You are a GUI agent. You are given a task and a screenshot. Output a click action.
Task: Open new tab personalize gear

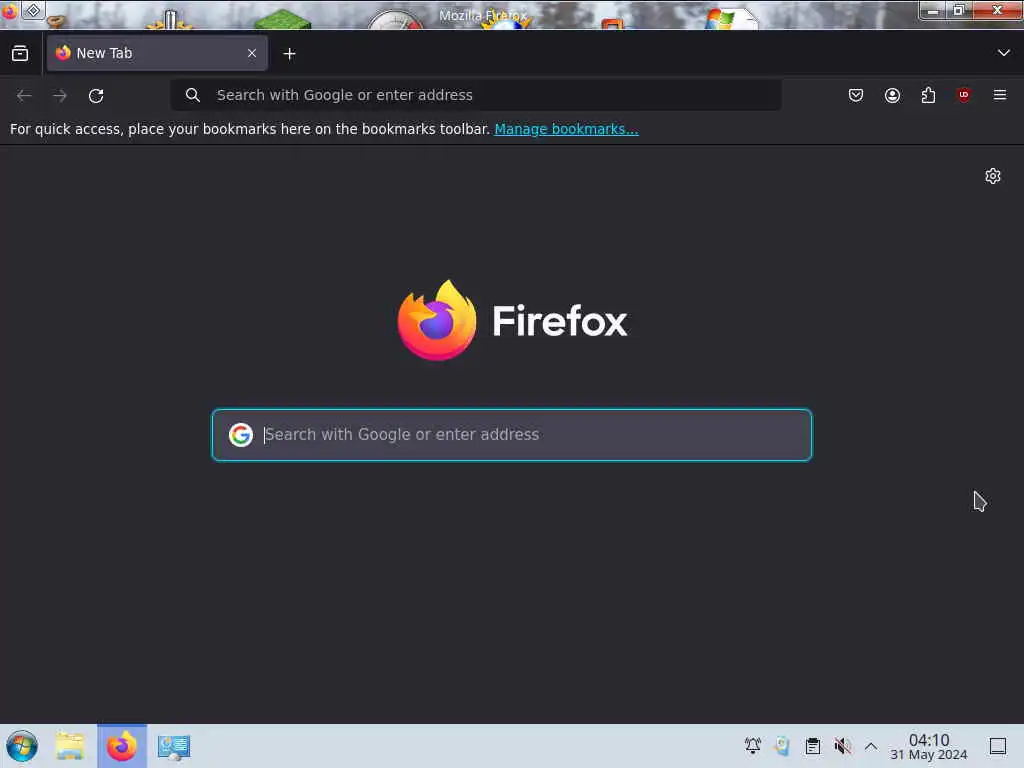(993, 176)
